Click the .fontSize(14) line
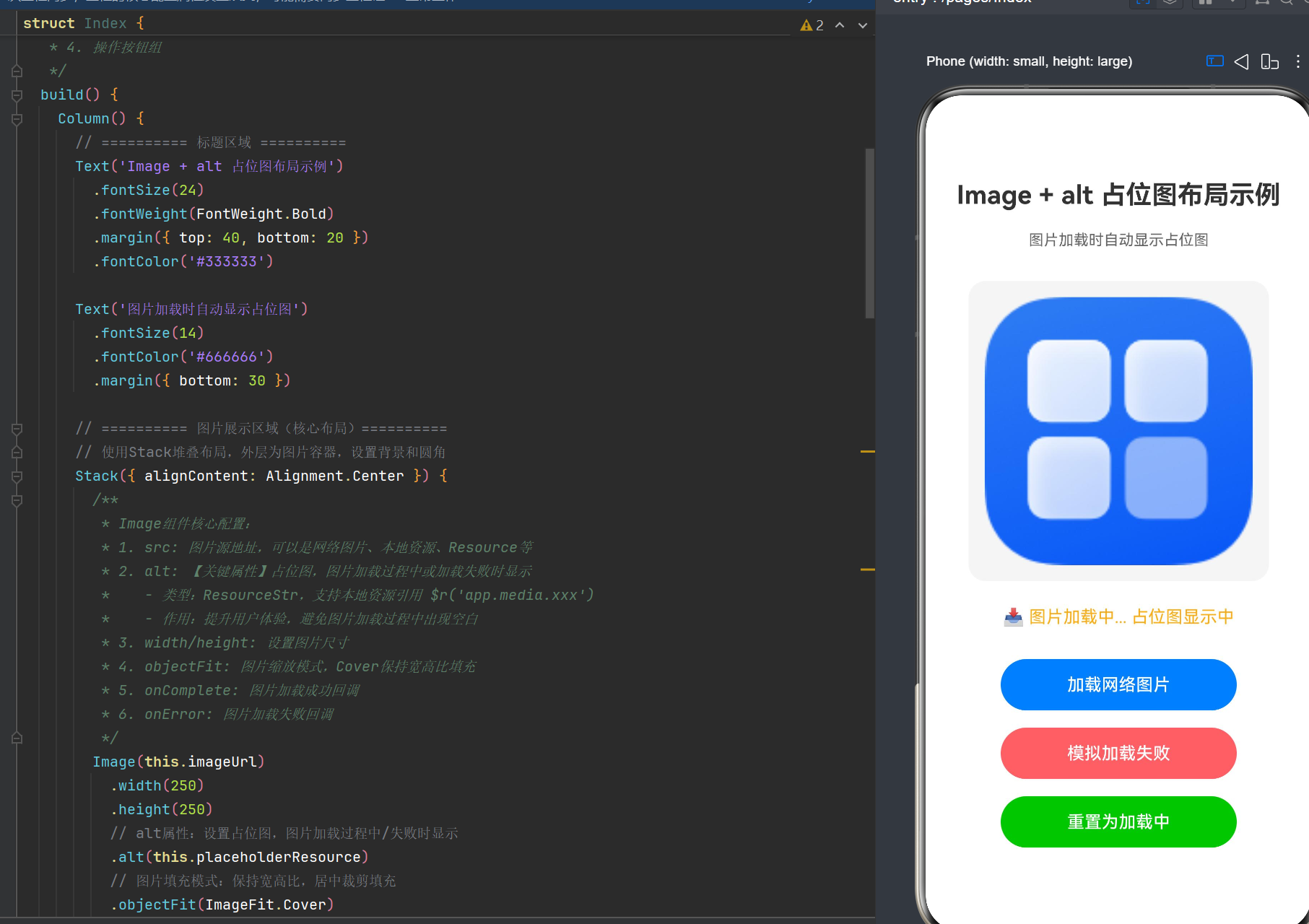 149,334
